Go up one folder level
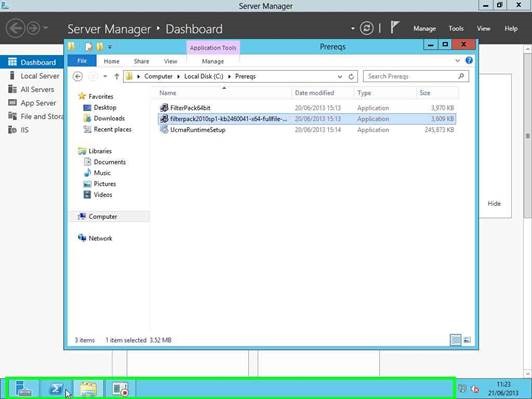 (x=116, y=76)
